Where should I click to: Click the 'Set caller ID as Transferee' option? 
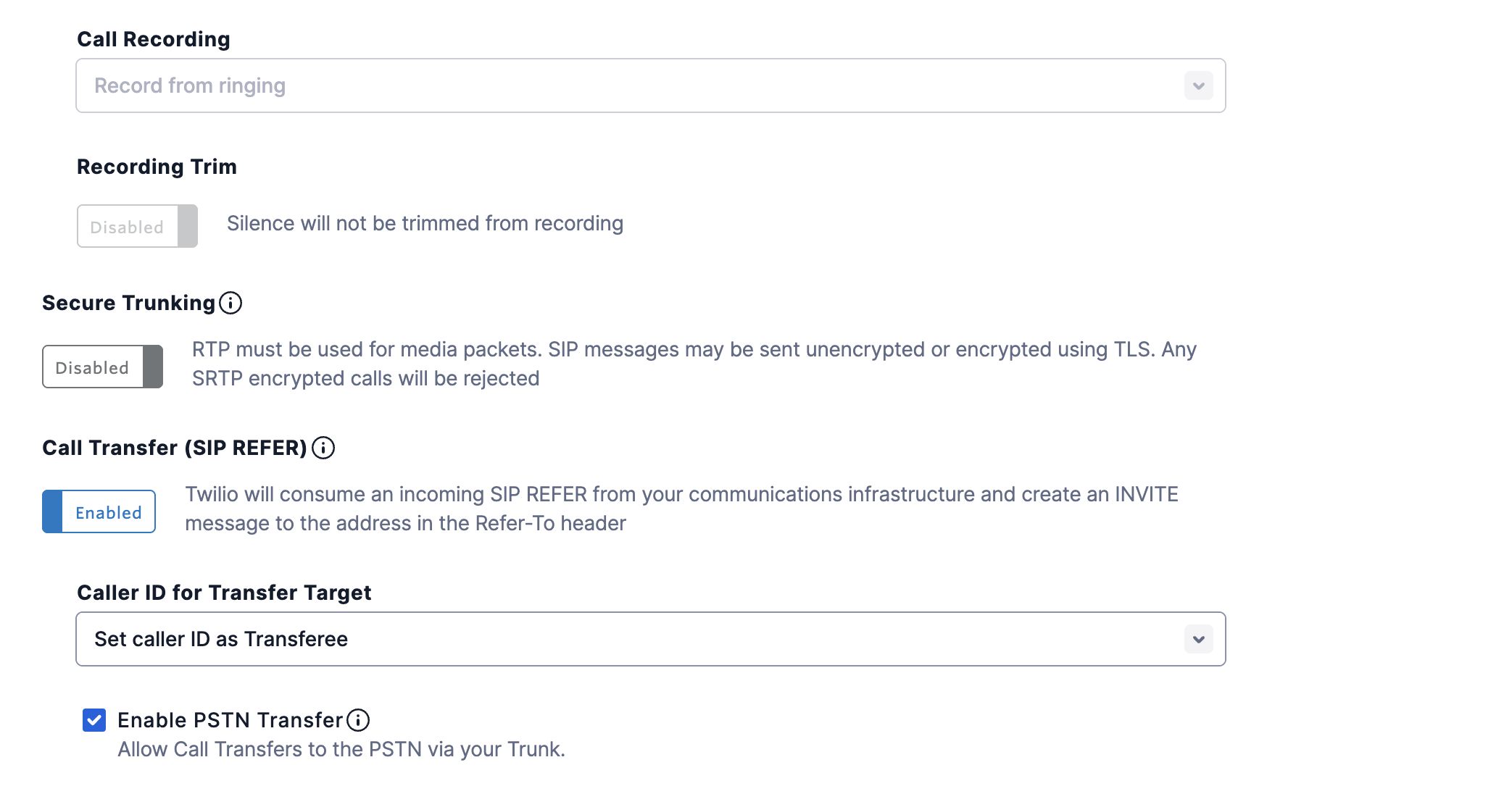220,639
